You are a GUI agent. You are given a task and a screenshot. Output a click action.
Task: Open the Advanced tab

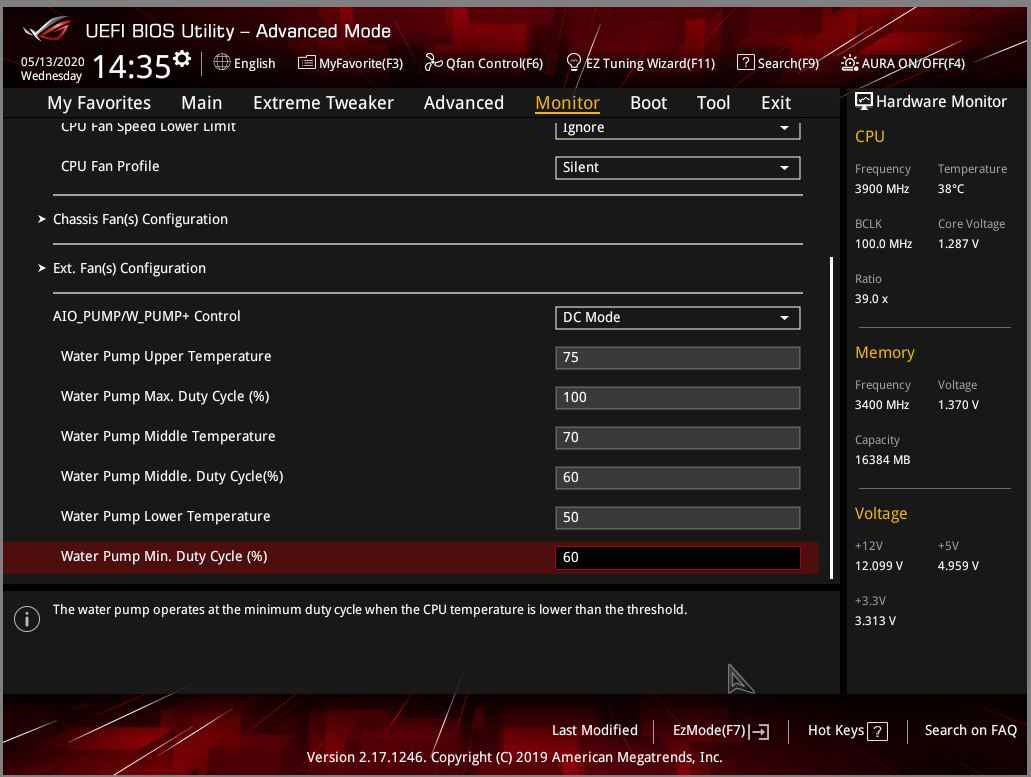pyautogui.click(x=464, y=103)
